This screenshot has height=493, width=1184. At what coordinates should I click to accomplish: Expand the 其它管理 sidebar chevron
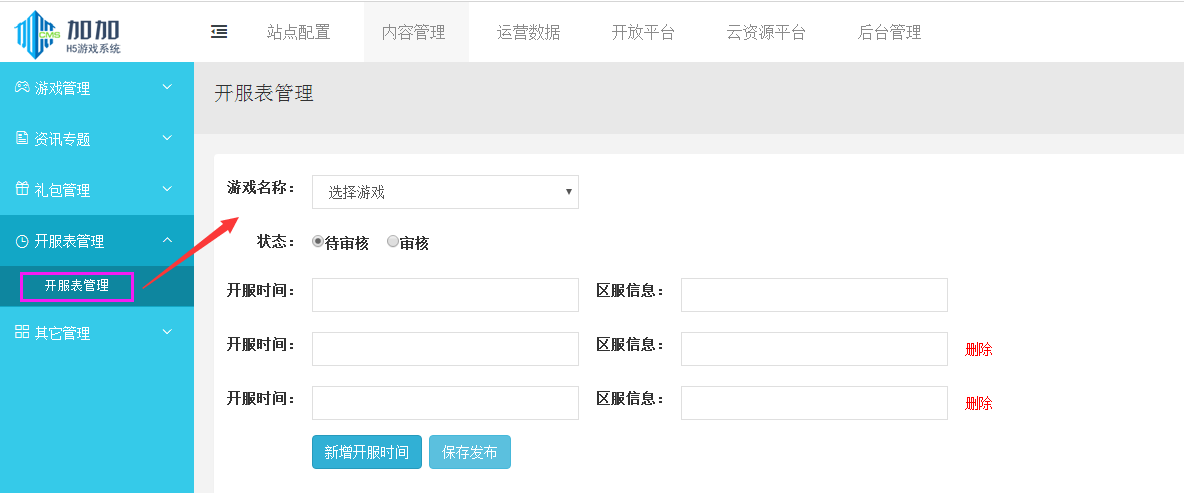167,332
